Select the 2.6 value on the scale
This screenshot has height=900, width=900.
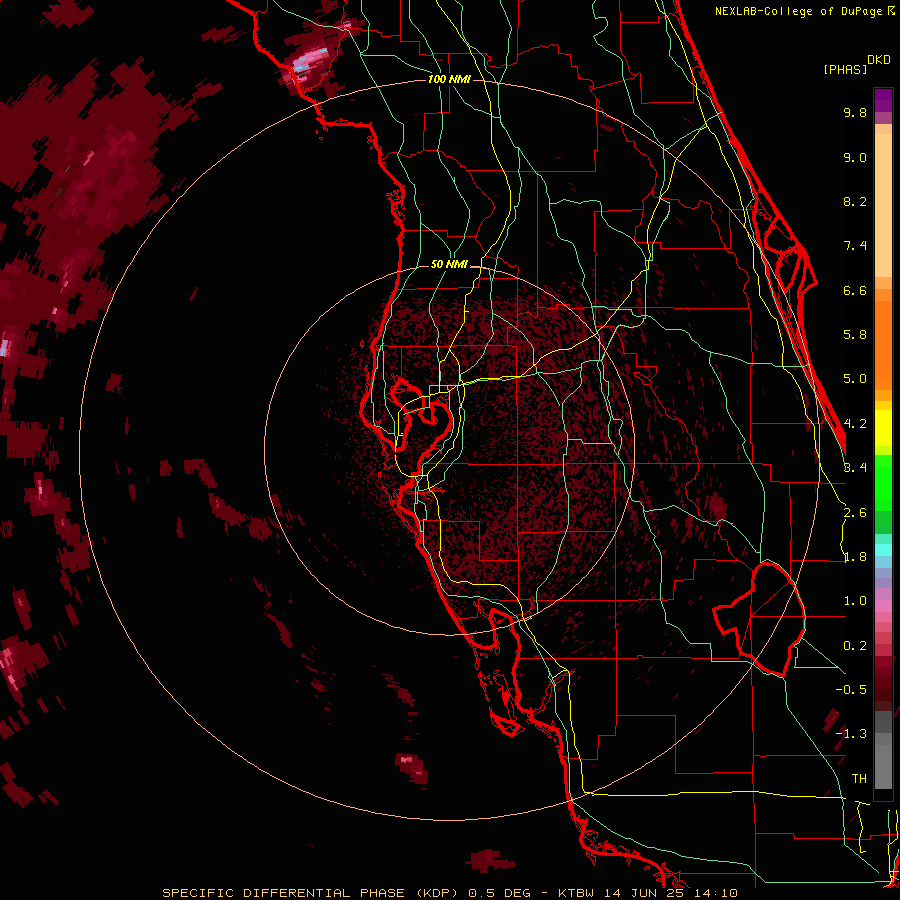click(x=855, y=513)
